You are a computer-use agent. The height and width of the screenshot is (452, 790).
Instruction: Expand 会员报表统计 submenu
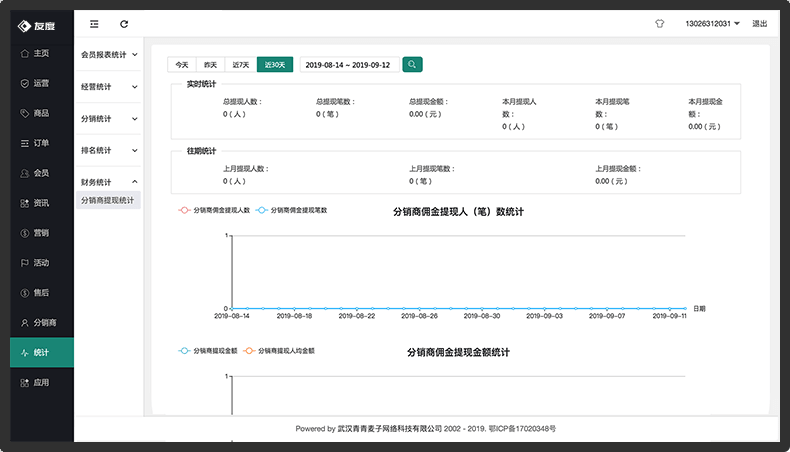(109, 54)
